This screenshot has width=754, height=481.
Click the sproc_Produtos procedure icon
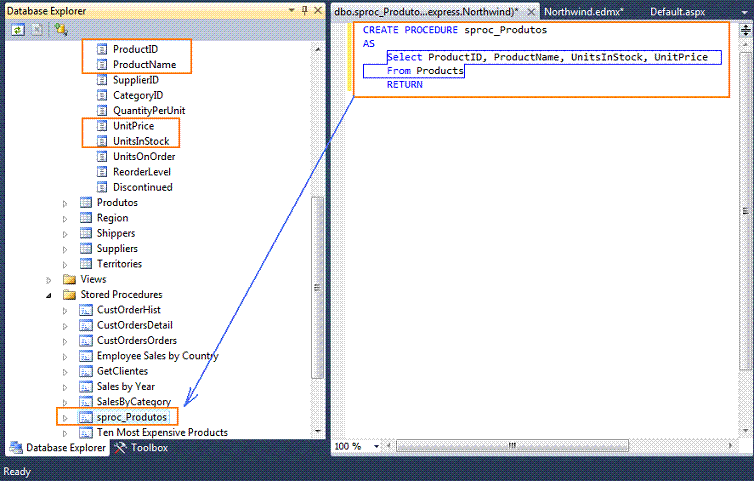86,417
